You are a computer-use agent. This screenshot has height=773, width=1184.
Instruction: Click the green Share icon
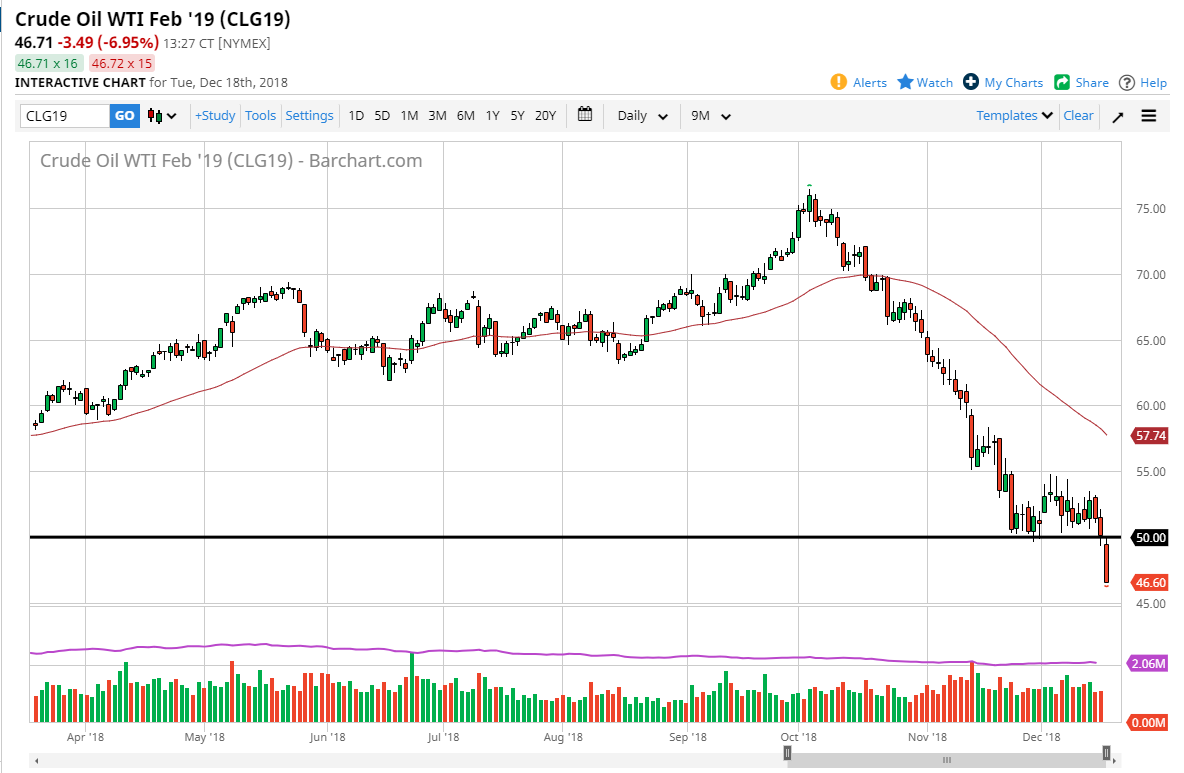pos(1062,82)
